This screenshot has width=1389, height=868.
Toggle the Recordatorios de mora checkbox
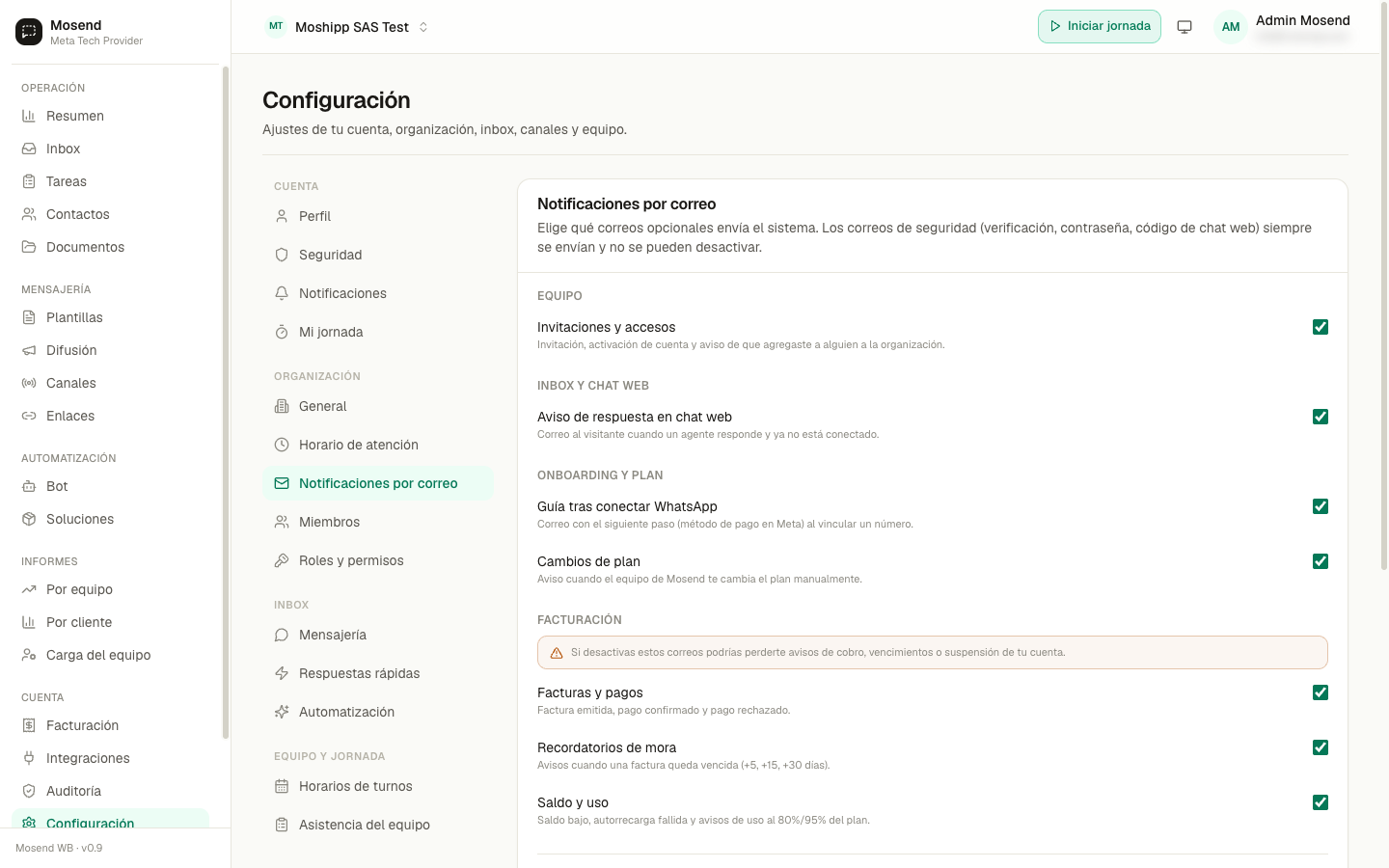click(x=1321, y=747)
